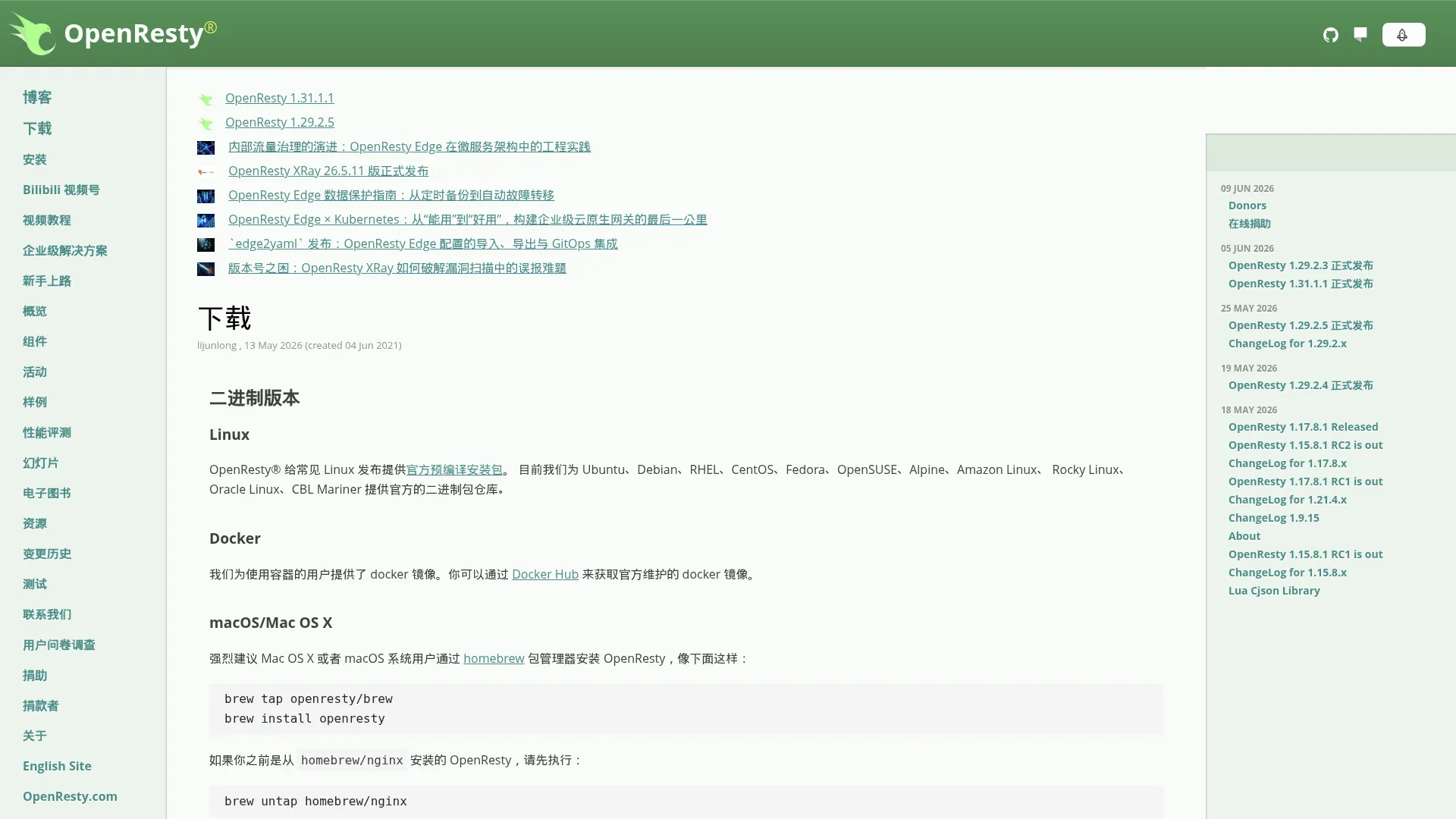Click hummingbird icon beside OpenResty 1.31.1.1

point(206,99)
